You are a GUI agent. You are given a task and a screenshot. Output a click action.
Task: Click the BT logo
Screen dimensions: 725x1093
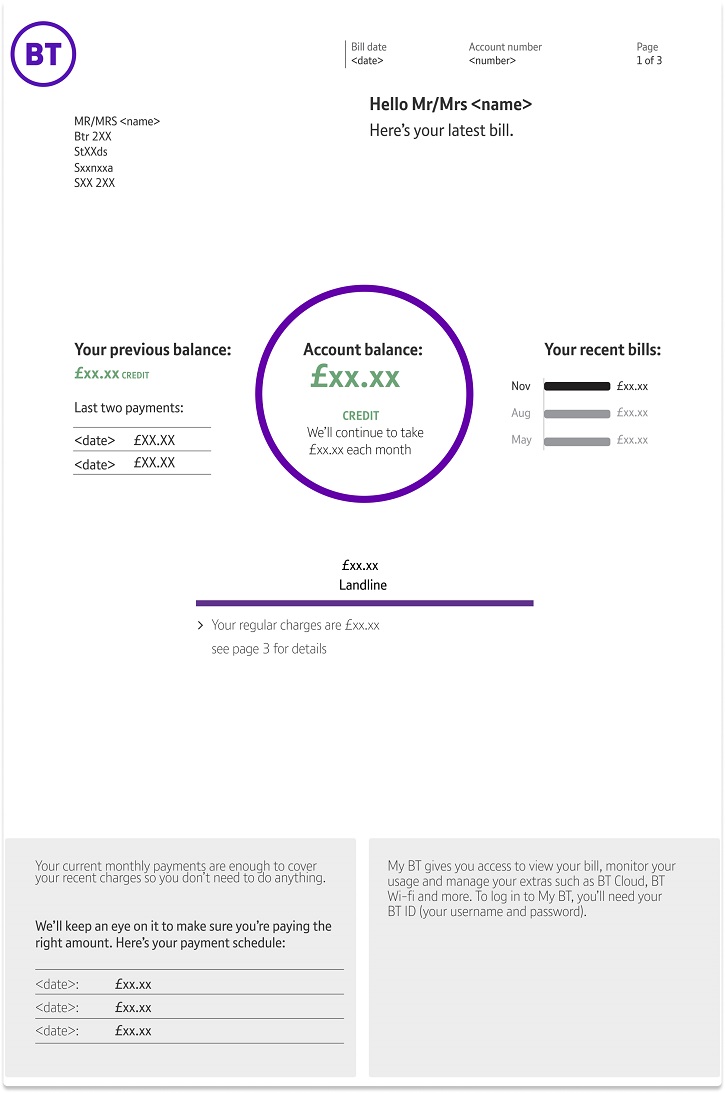pos(43,54)
